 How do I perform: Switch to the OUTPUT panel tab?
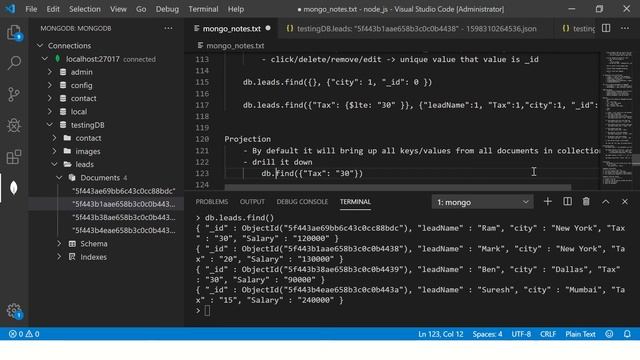pyautogui.click(x=252, y=202)
